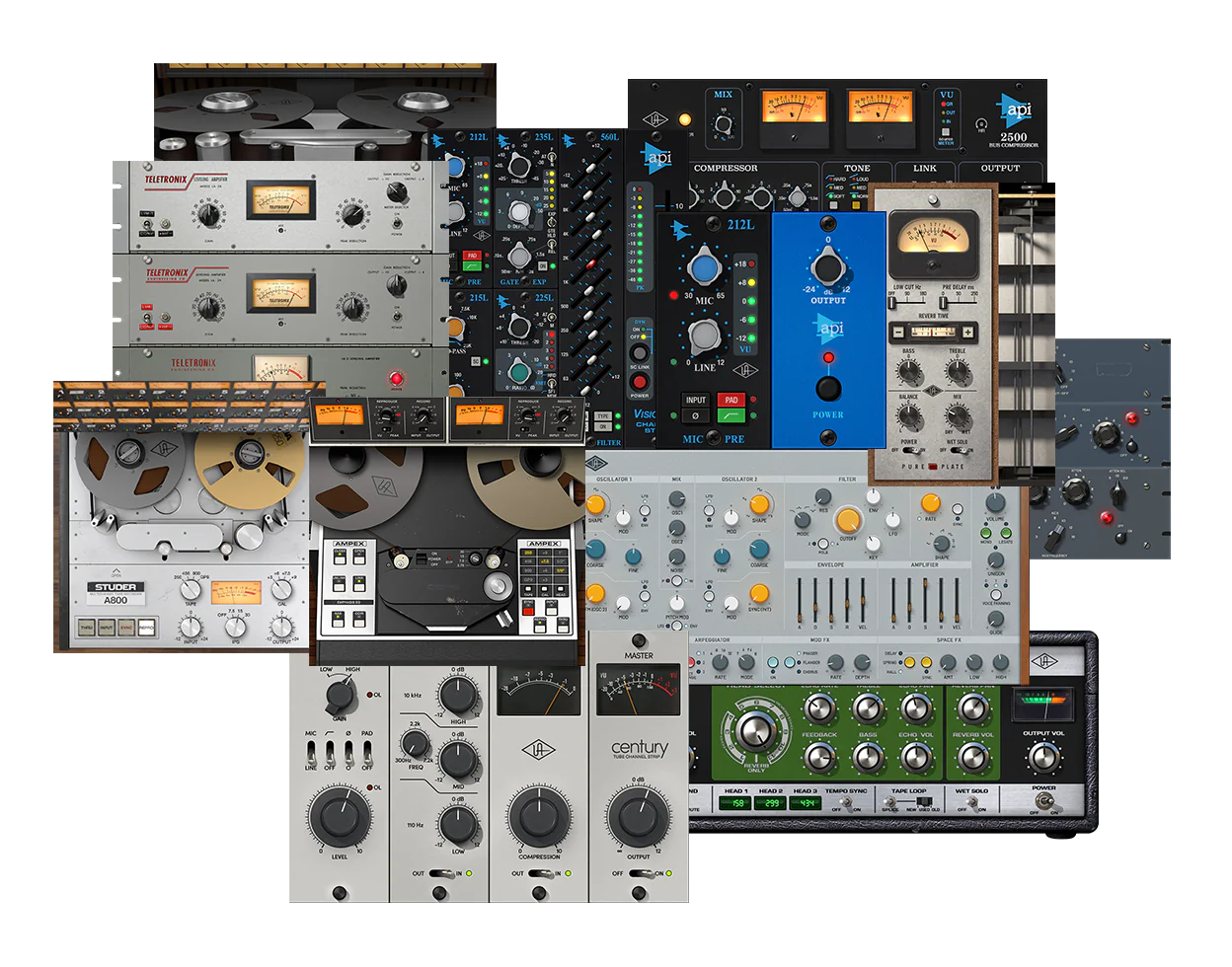Click the Century MID EQ knob

pyautogui.click(x=459, y=760)
